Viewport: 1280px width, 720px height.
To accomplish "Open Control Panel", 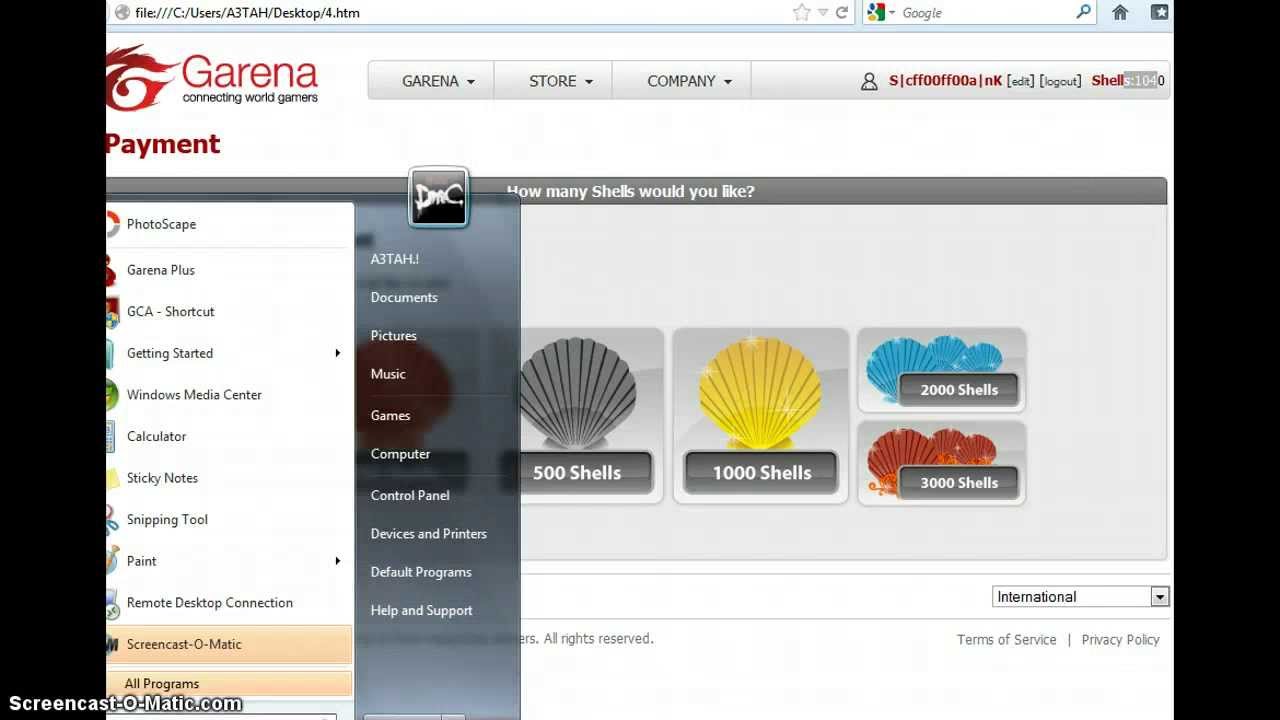I will pyautogui.click(x=410, y=495).
